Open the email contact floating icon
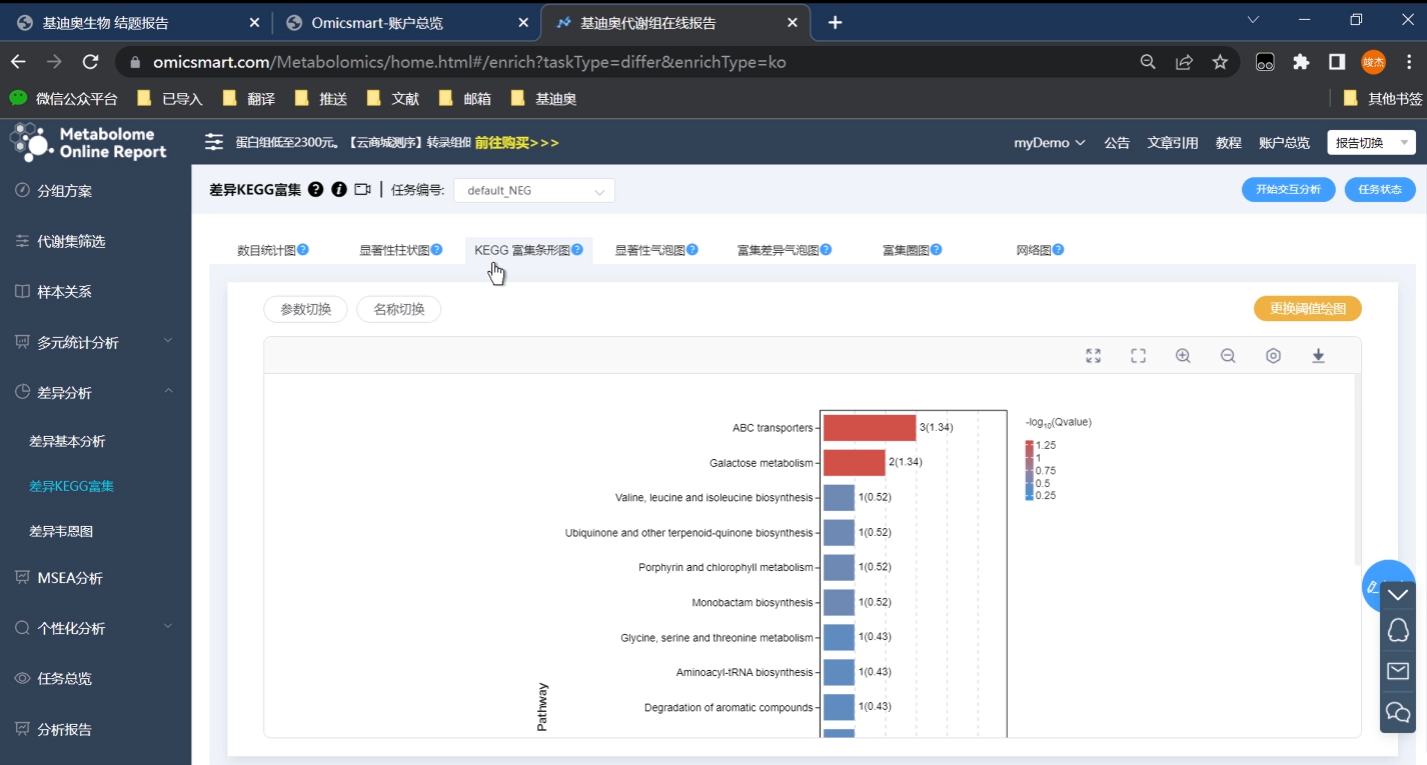Image resolution: width=1427 pixels, height=765 pixels. coord(1398,671)
